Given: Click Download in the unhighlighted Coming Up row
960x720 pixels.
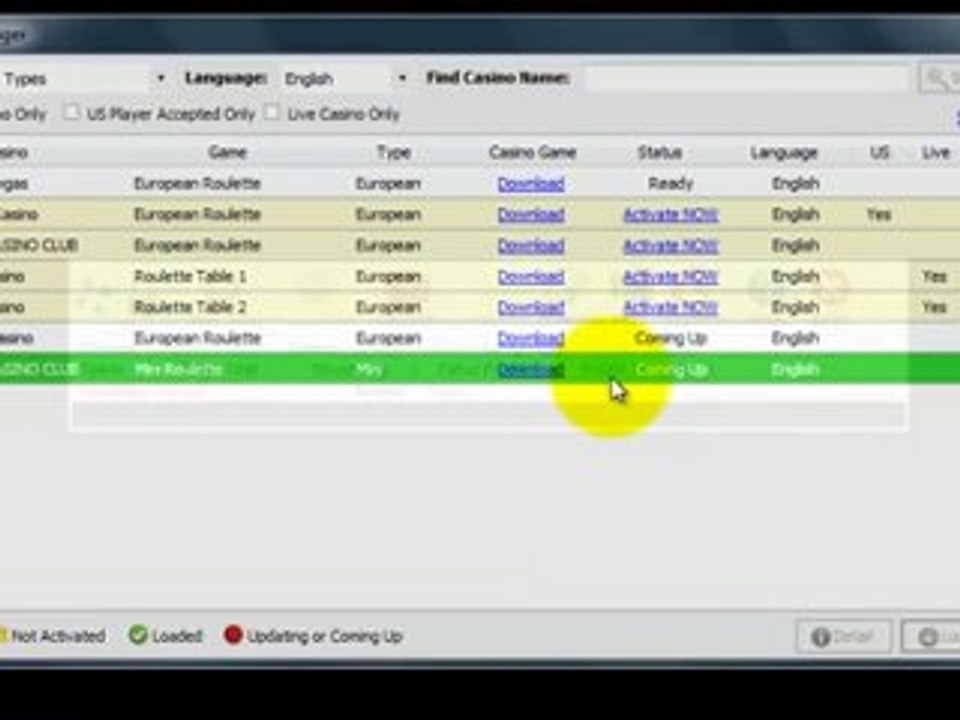Looking at the screenshot, I should click(x=531, y=338).
